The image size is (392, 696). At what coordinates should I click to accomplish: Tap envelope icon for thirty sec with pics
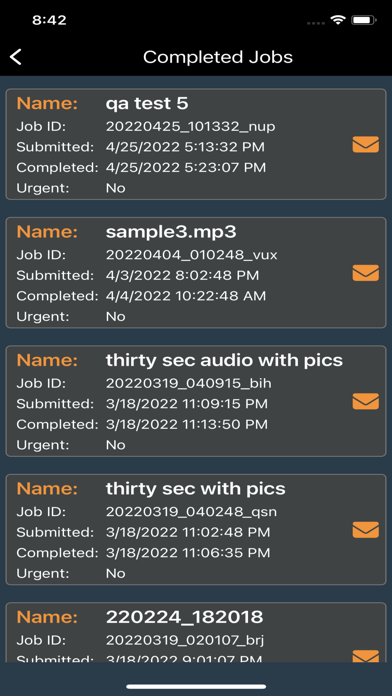coord(365,530)
